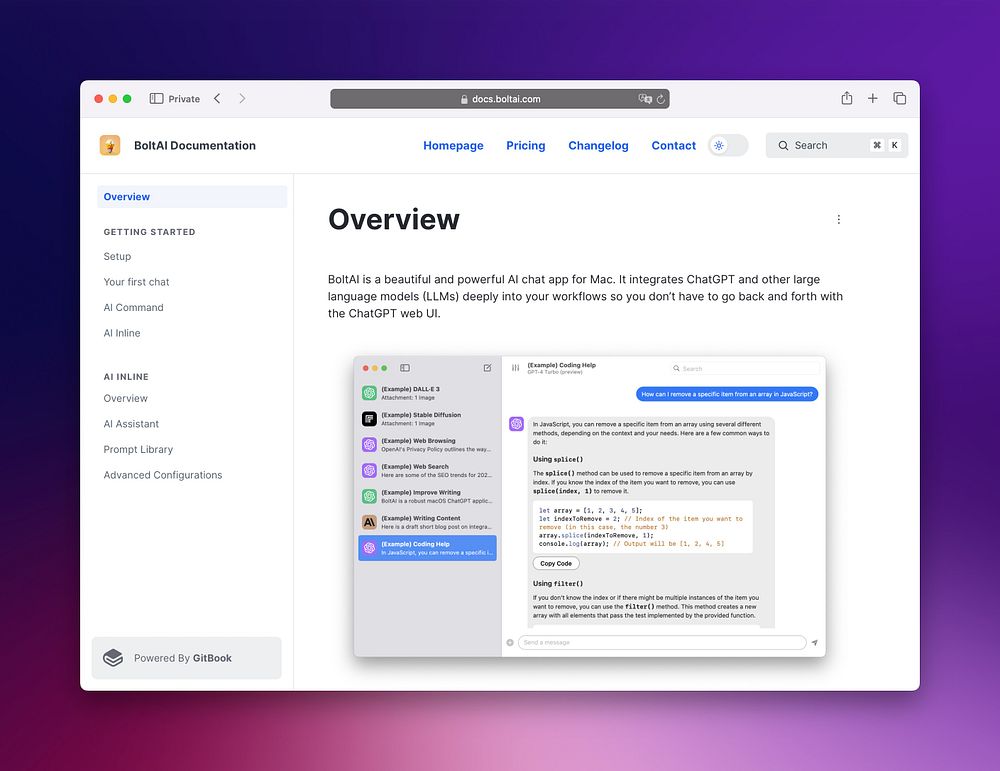Click the attachment plus icon beside message field
This screenshot has height=771, width=1000.
click(x=510, y=642)
